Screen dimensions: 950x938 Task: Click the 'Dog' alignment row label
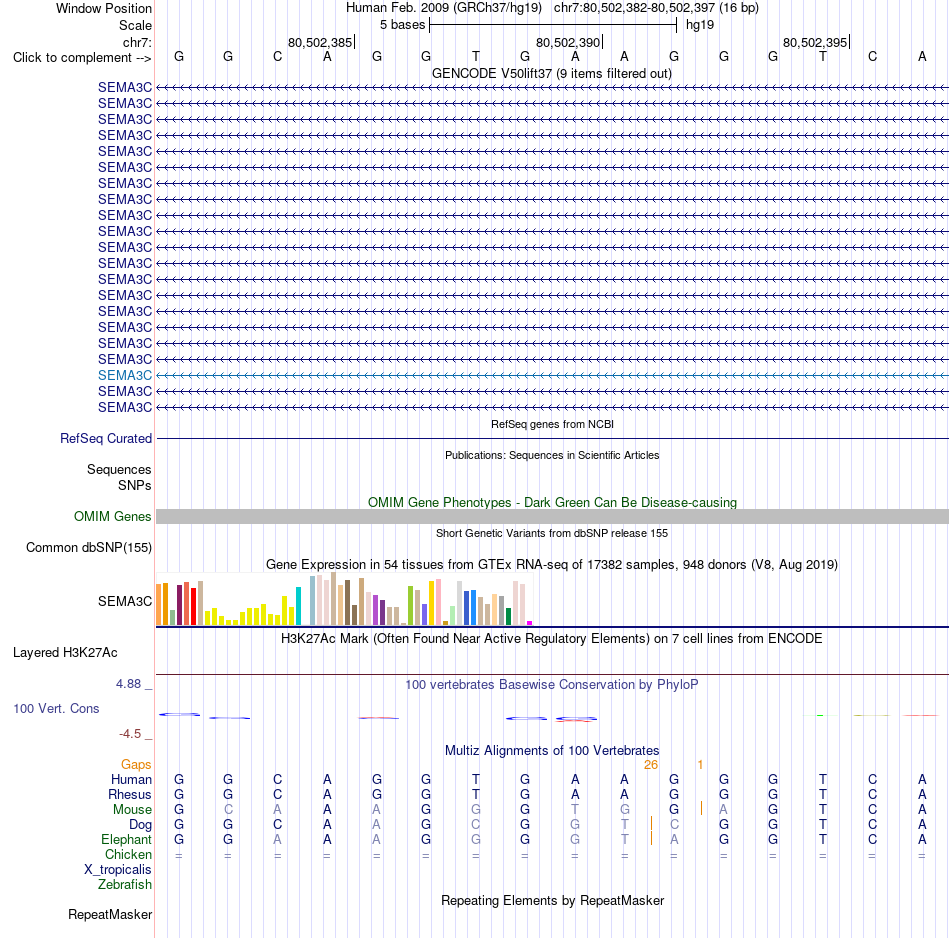pyautogui.click(x=141, y=825)
